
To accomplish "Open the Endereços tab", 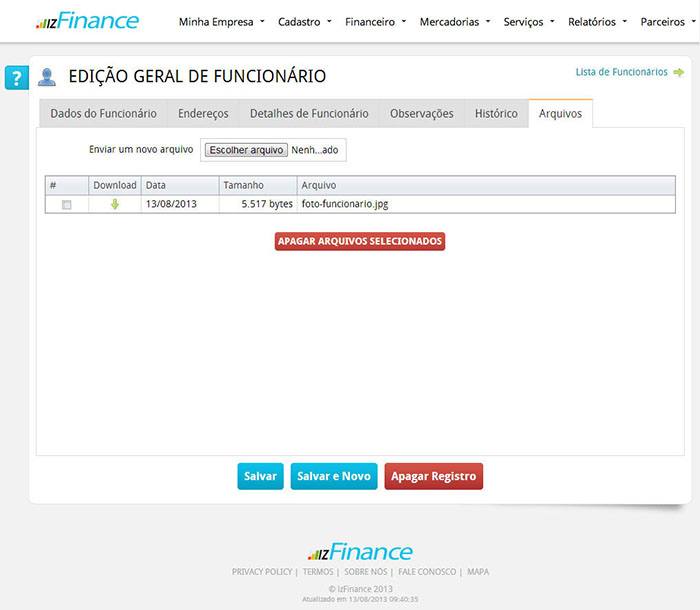I will [x=203, y=114].
